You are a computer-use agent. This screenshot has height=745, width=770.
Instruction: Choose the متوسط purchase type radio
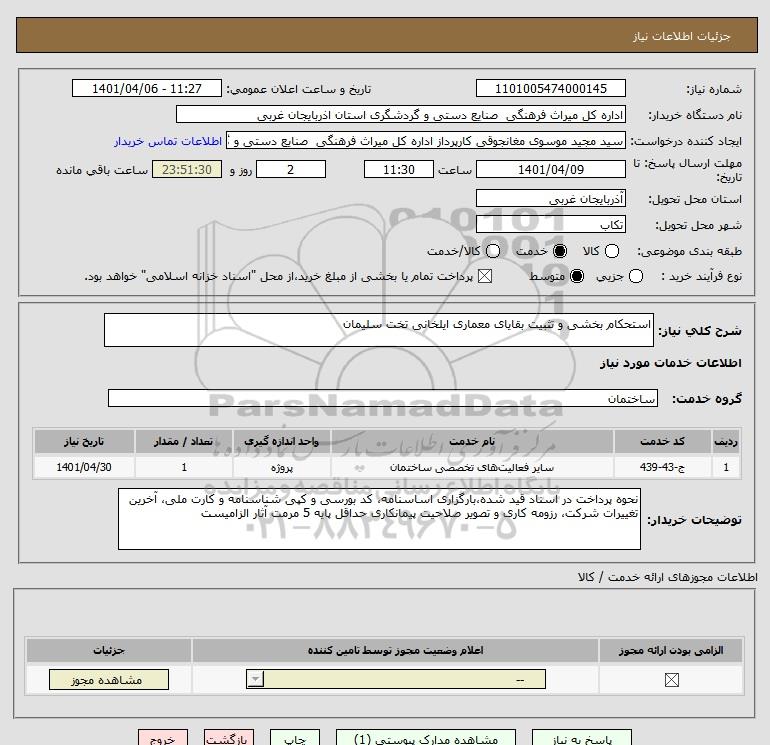click(x=577, y=276)
